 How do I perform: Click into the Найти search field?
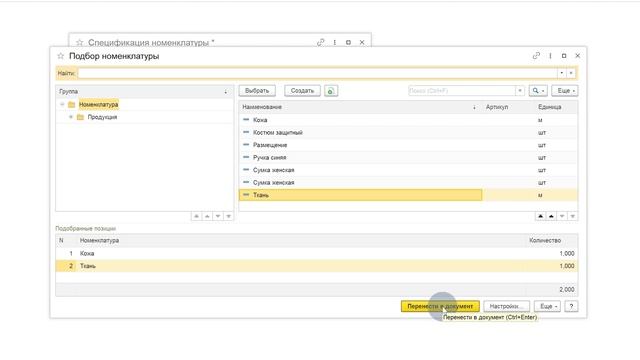tap(318, 73)
